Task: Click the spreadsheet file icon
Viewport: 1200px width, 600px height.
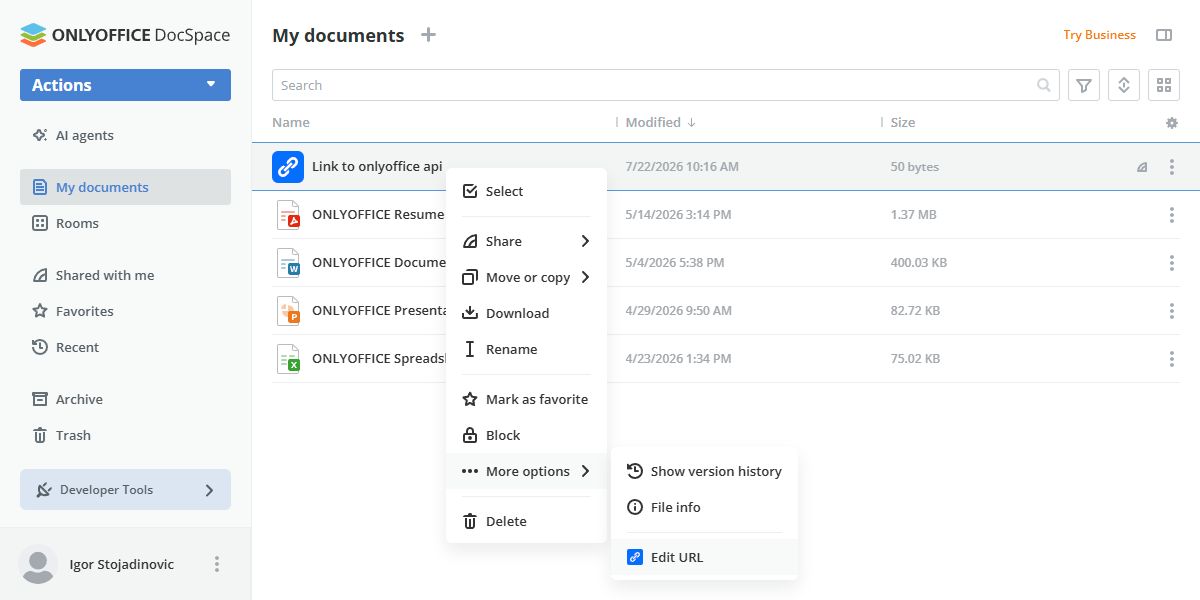Action: [288, 359]
